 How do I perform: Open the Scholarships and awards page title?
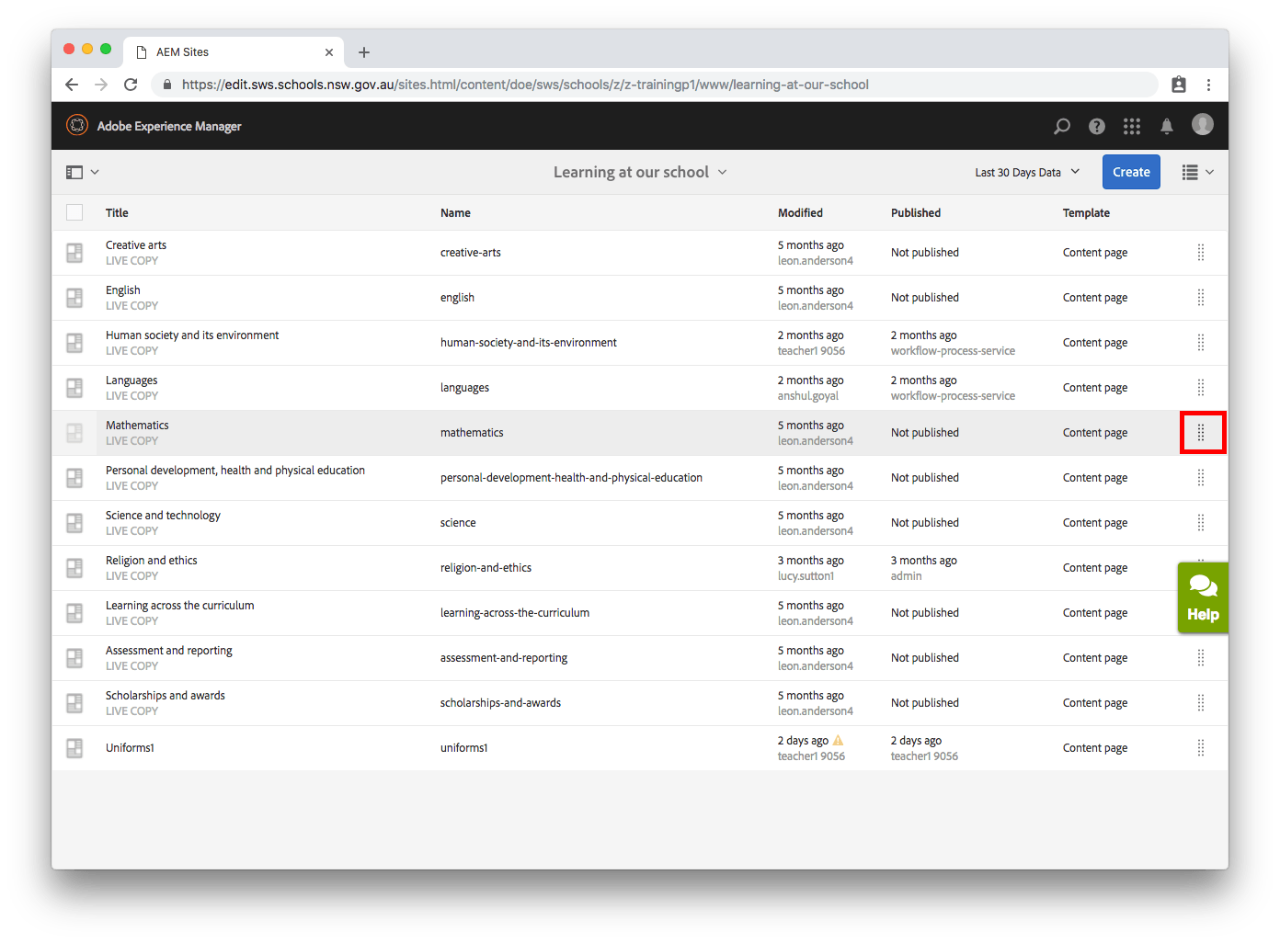(165, 695)
